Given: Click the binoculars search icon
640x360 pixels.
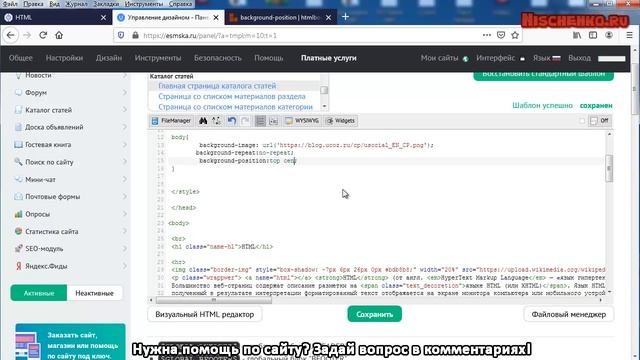Looking at the screenshot, I should (203, 121).
